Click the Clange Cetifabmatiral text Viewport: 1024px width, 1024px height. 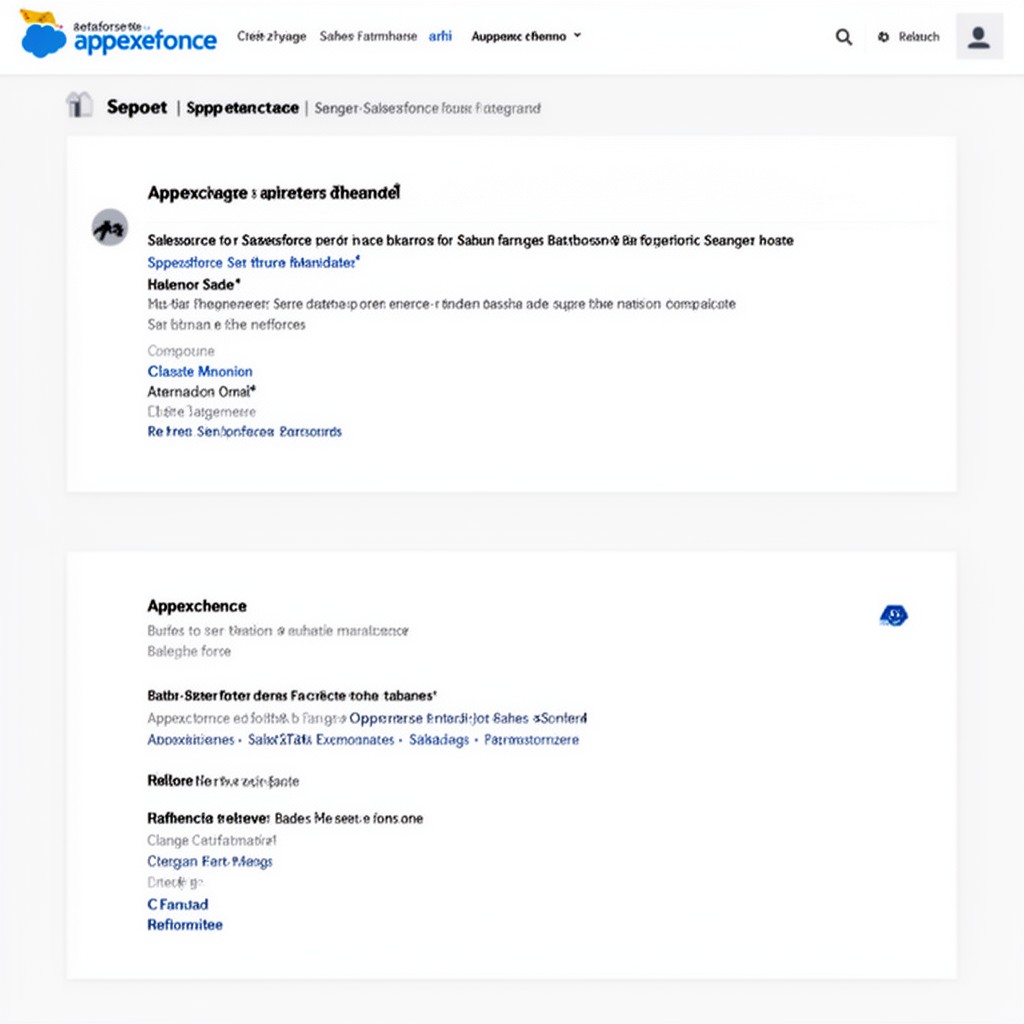(212, 840)
